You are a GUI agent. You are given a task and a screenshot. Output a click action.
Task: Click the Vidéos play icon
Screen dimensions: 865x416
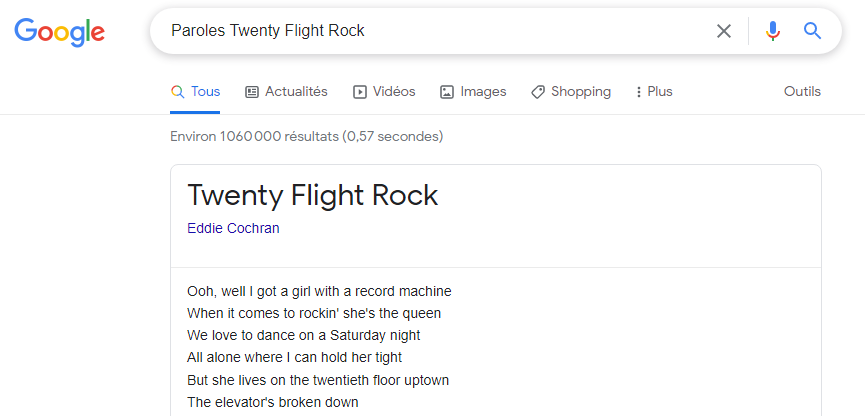360,92
